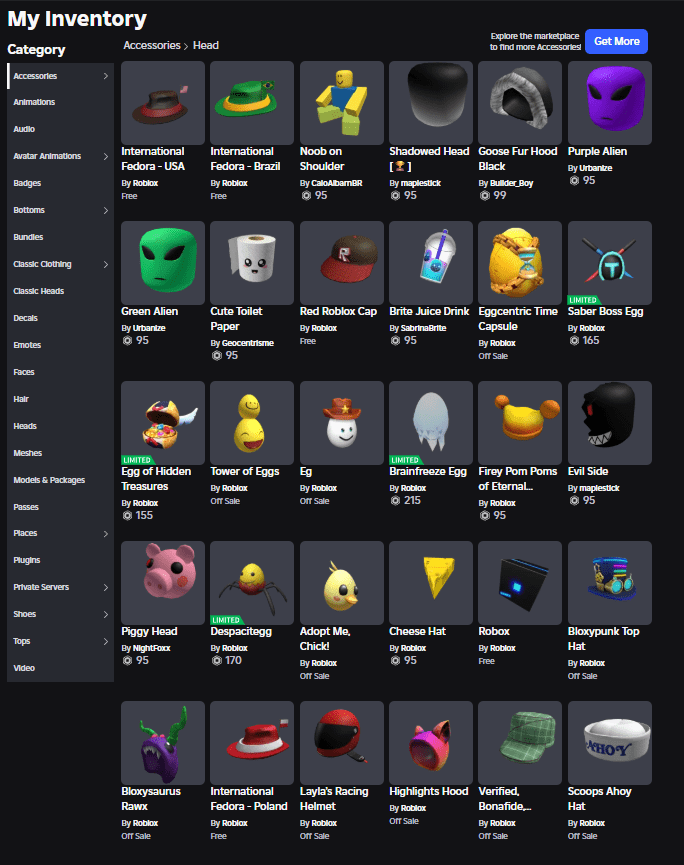Select the Robox item image

point(520,583)
